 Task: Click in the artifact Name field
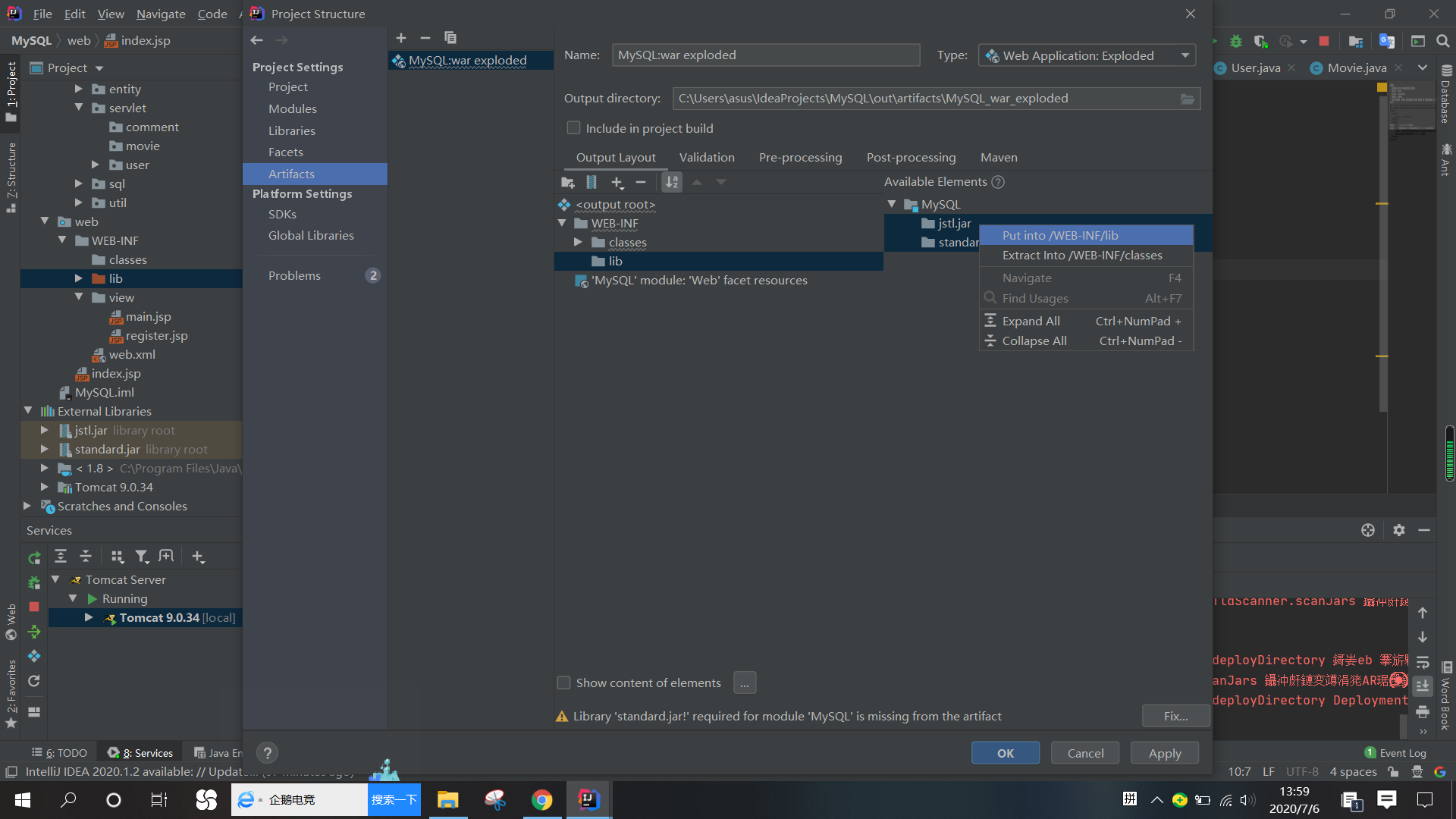click(766, 55)
